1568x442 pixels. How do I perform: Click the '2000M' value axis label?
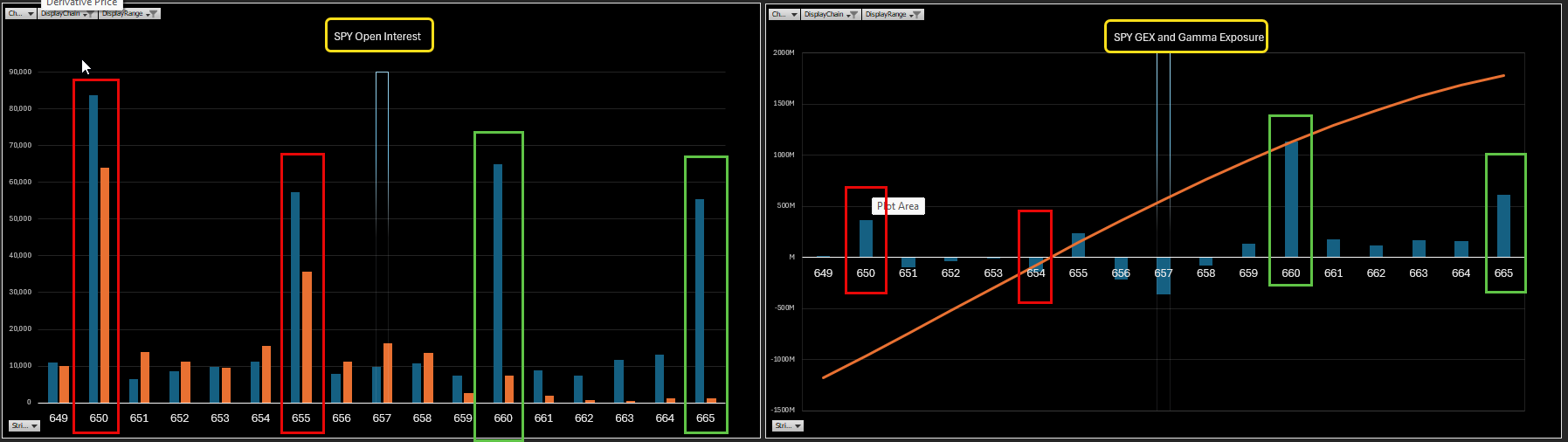[784, 52]
